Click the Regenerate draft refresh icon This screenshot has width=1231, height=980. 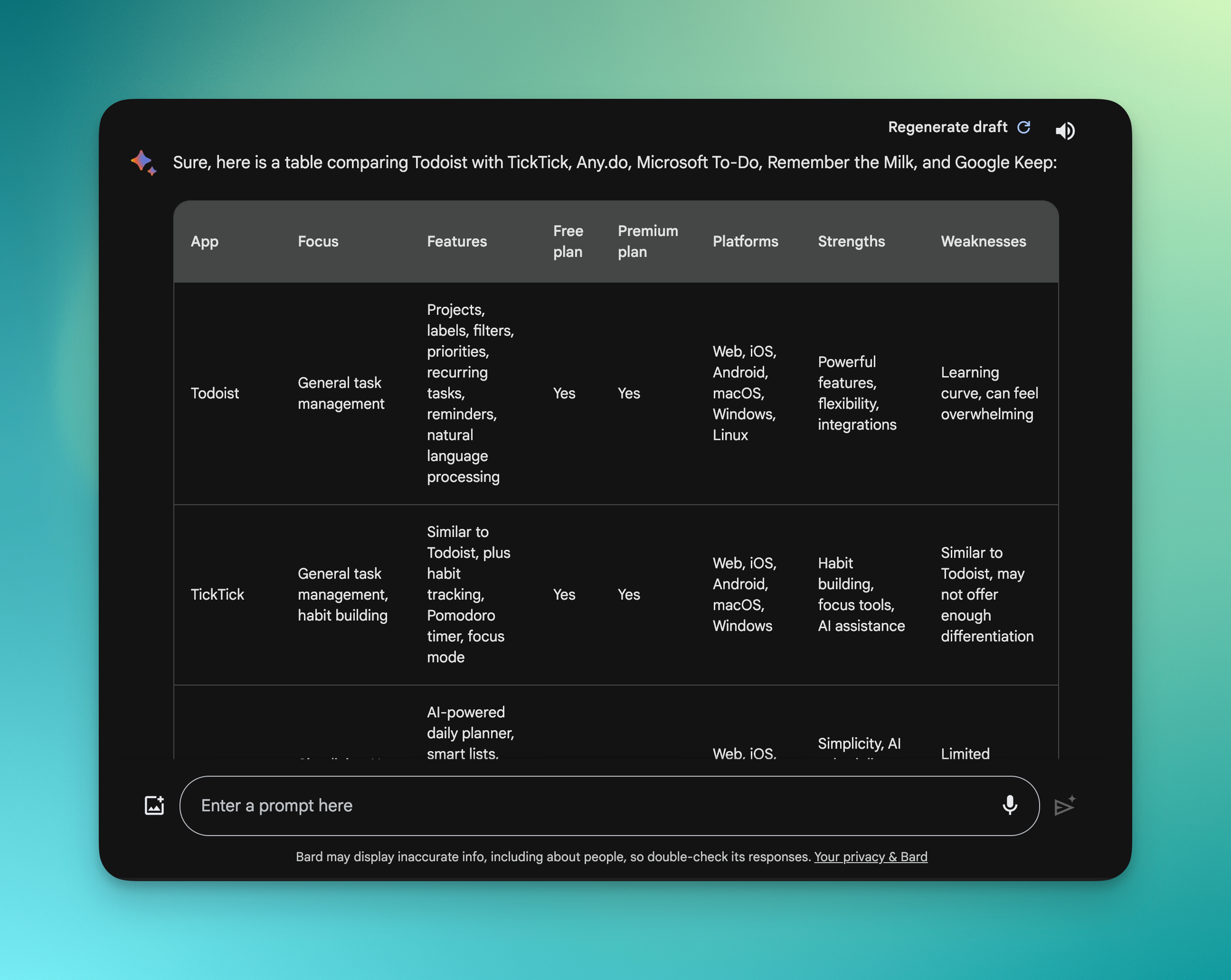pyautogui.click(x=1024, y=127)
